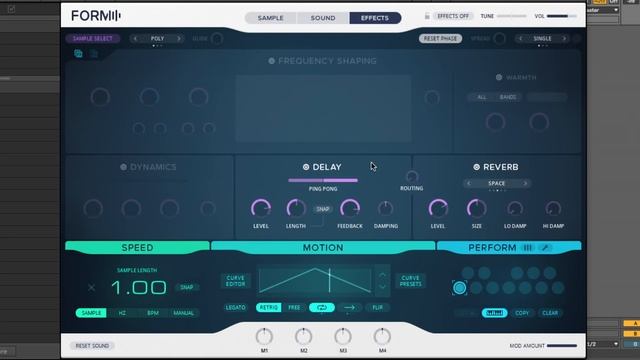This screenshot has height=360, width=640.
Task: Click the dimmed second view icon
Action: tap(94, 53)
